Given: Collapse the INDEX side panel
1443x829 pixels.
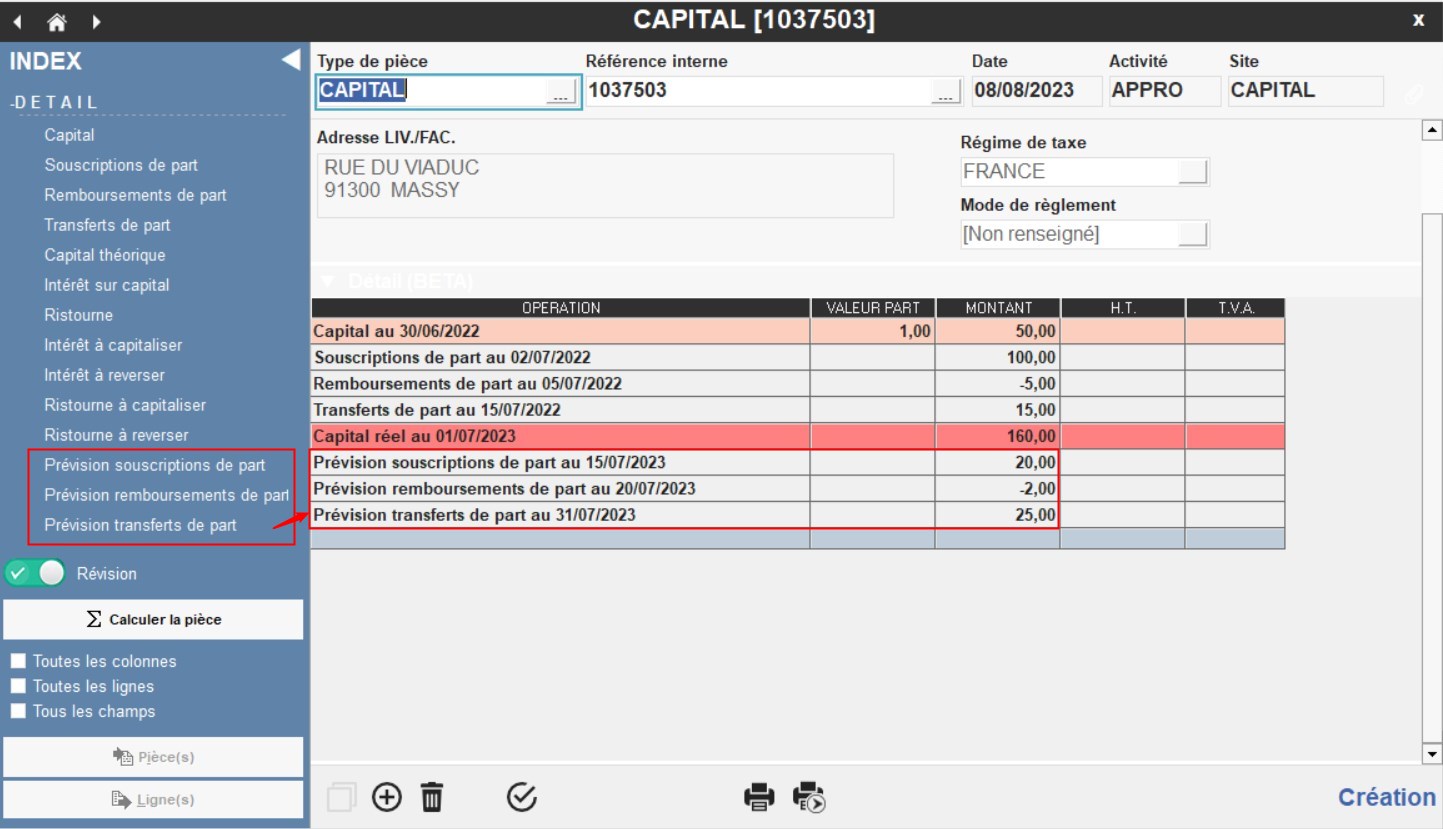Looking at the screenshot, I should click(290, 61).
